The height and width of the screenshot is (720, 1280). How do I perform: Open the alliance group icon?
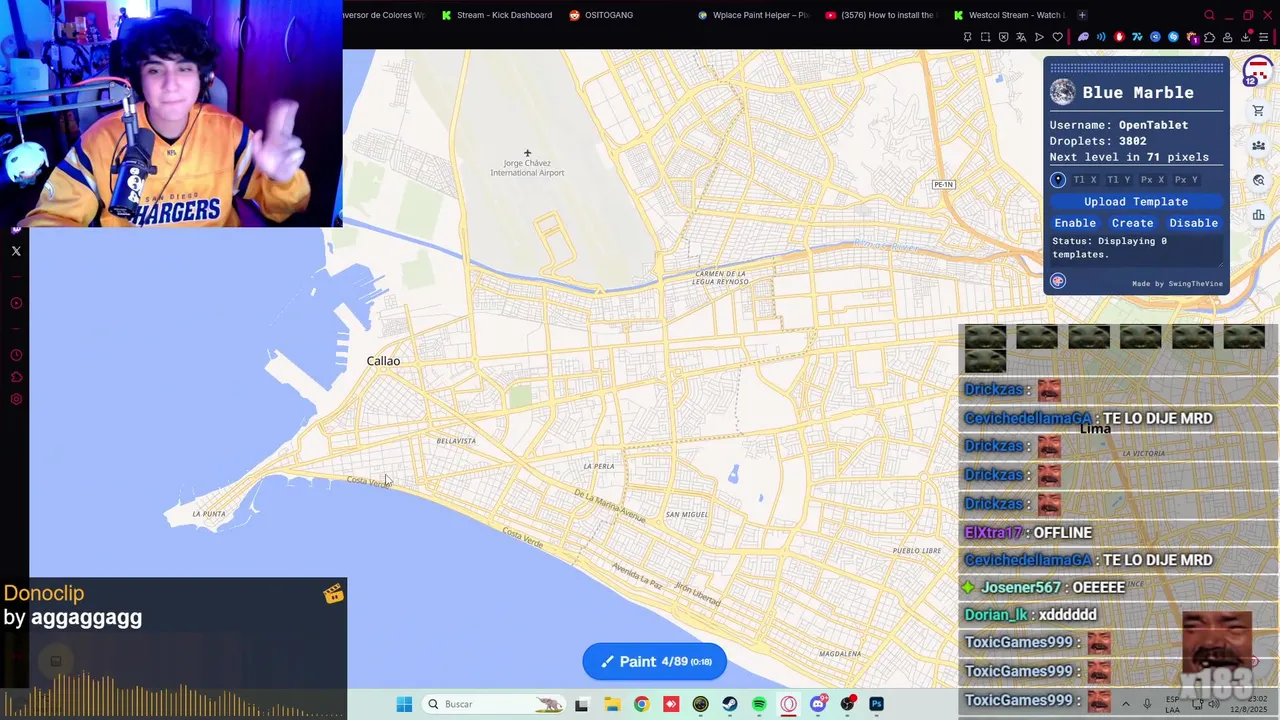click(1258, 145)
